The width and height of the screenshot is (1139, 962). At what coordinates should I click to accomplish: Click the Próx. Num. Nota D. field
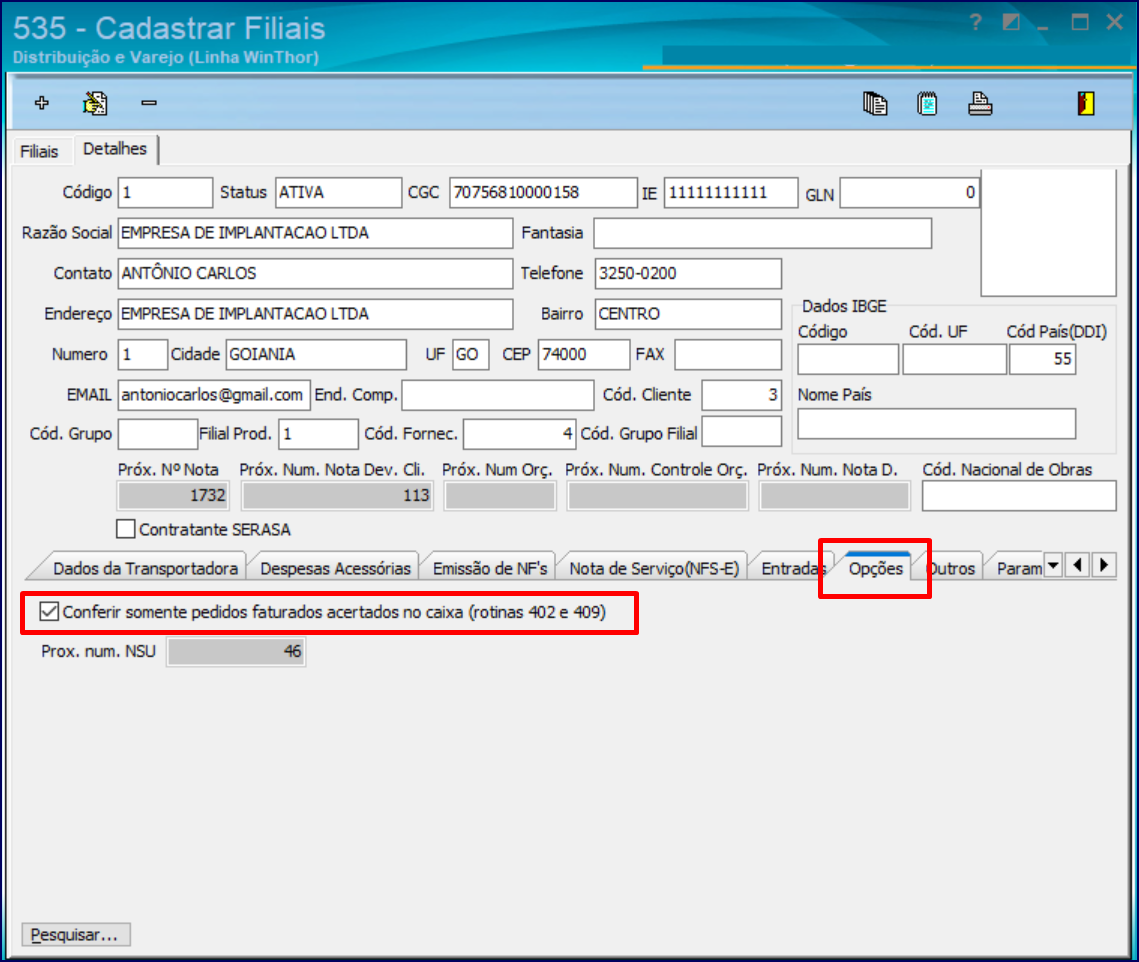point(835,496)
